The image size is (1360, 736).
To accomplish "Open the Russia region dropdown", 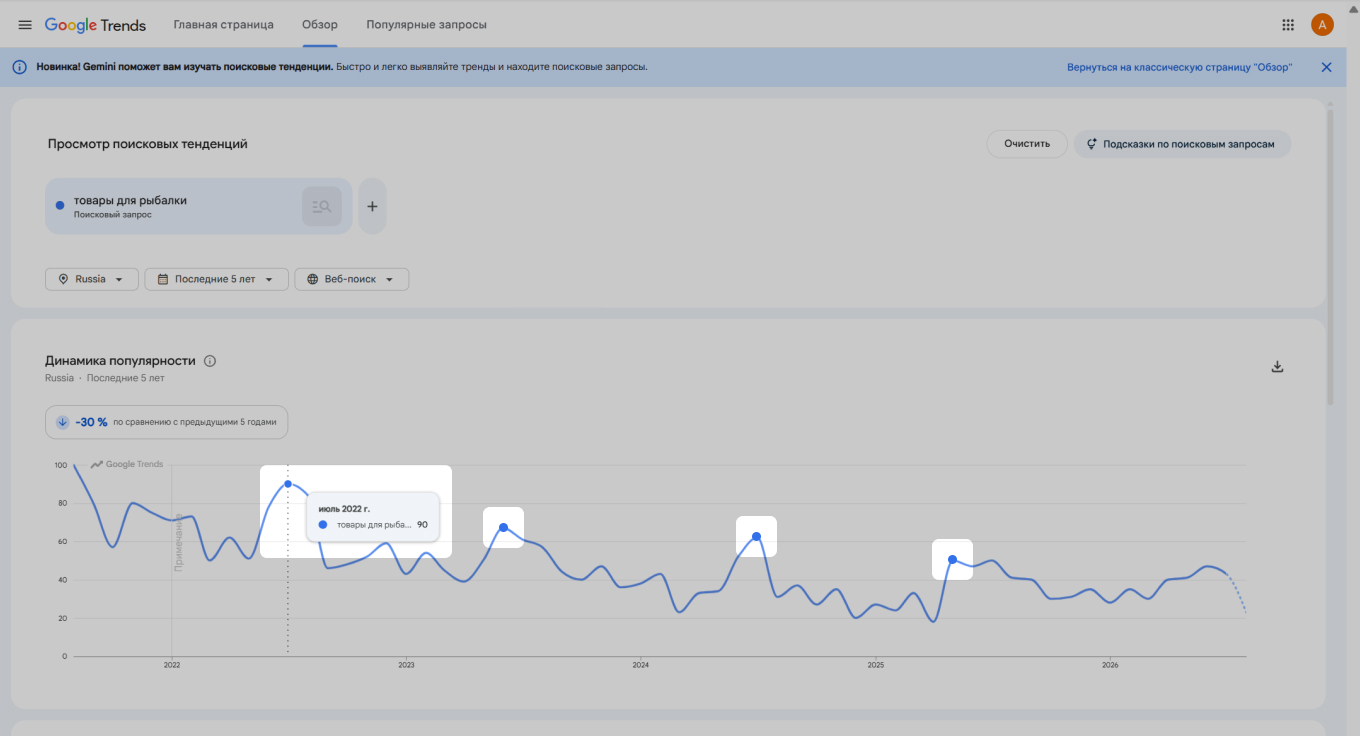I will [91, 279].
